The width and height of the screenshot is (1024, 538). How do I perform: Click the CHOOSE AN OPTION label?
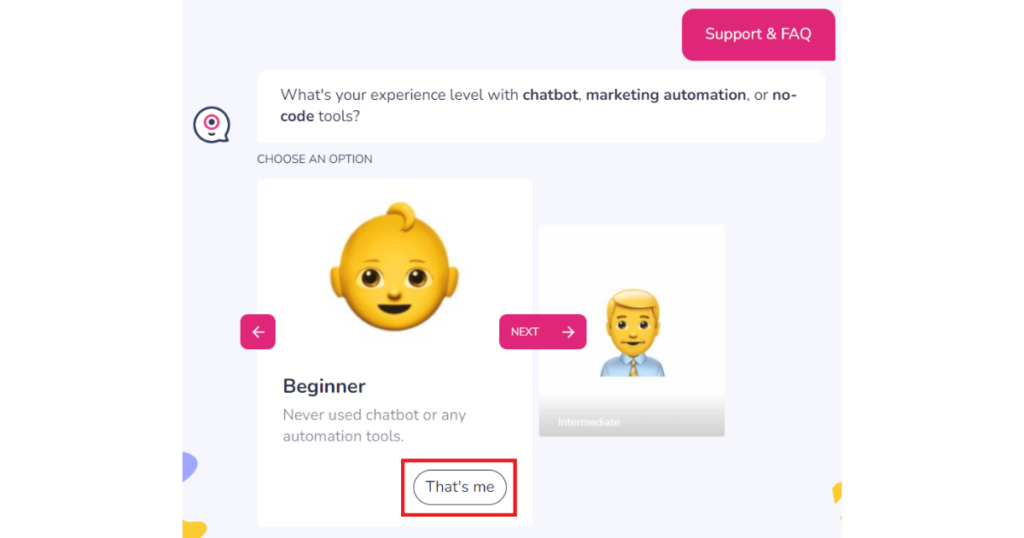pos(314,159)
